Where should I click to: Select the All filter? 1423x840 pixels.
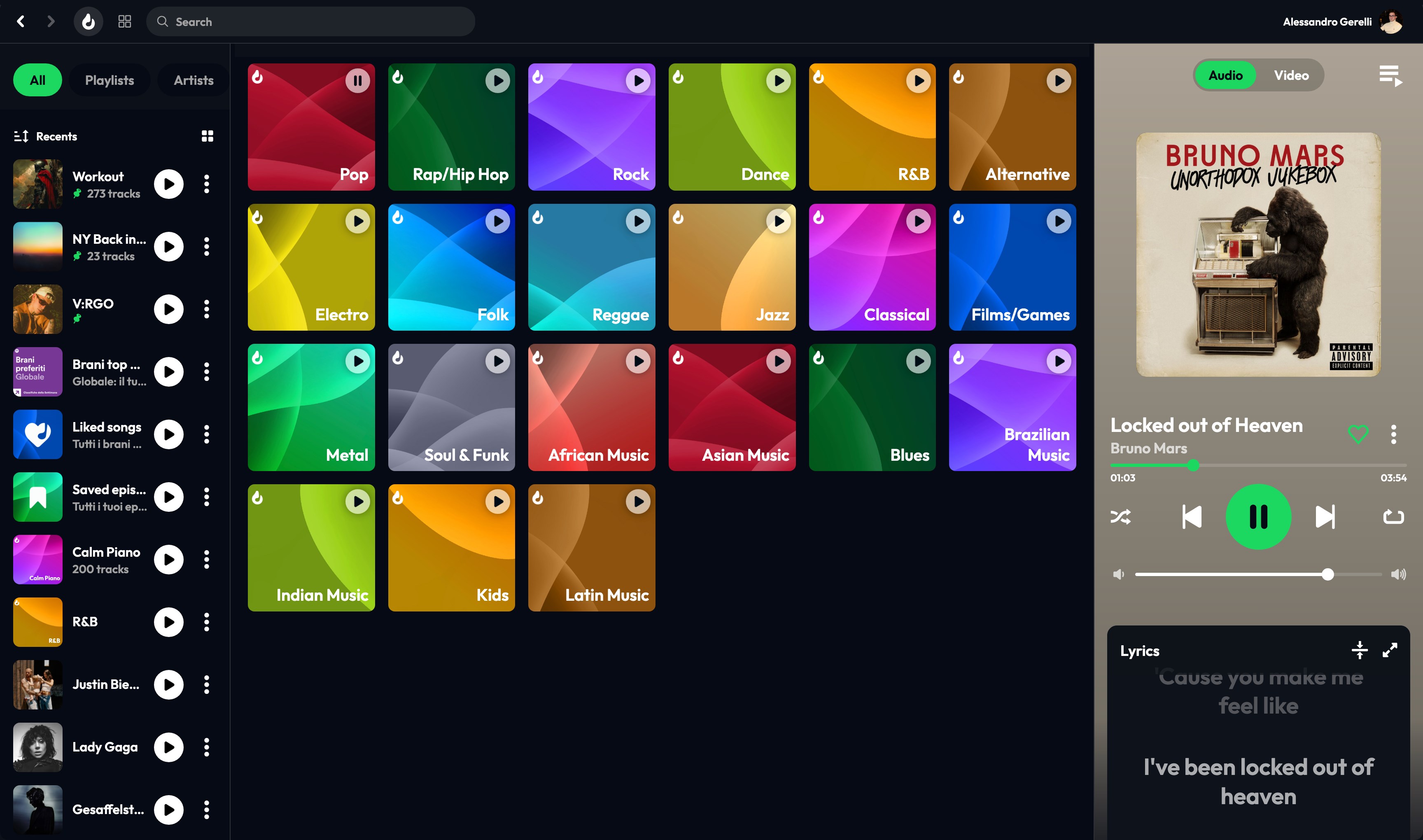point(37,80)
